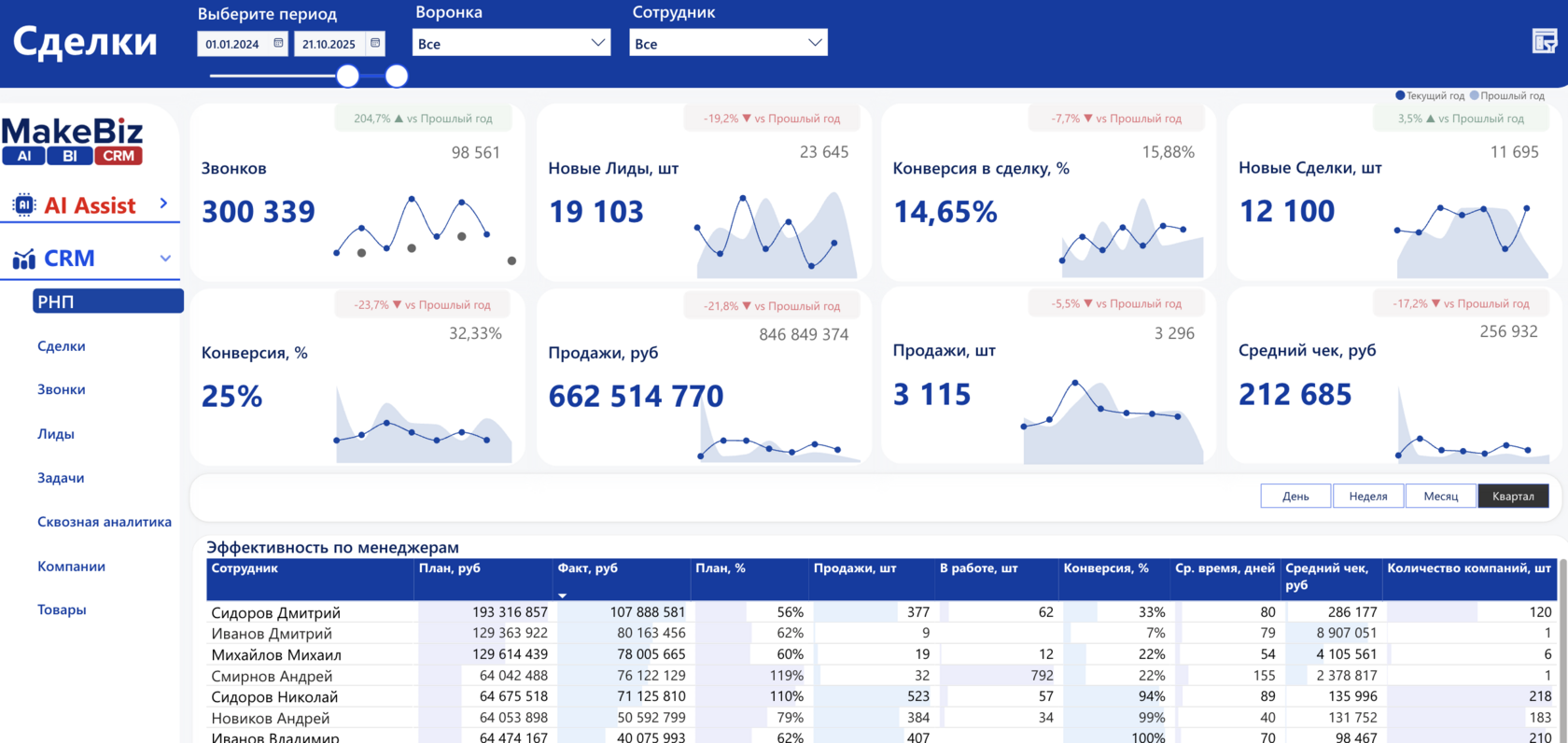Click the Текущий год legend marker

pyautogui.click(x=1399, y=95)
